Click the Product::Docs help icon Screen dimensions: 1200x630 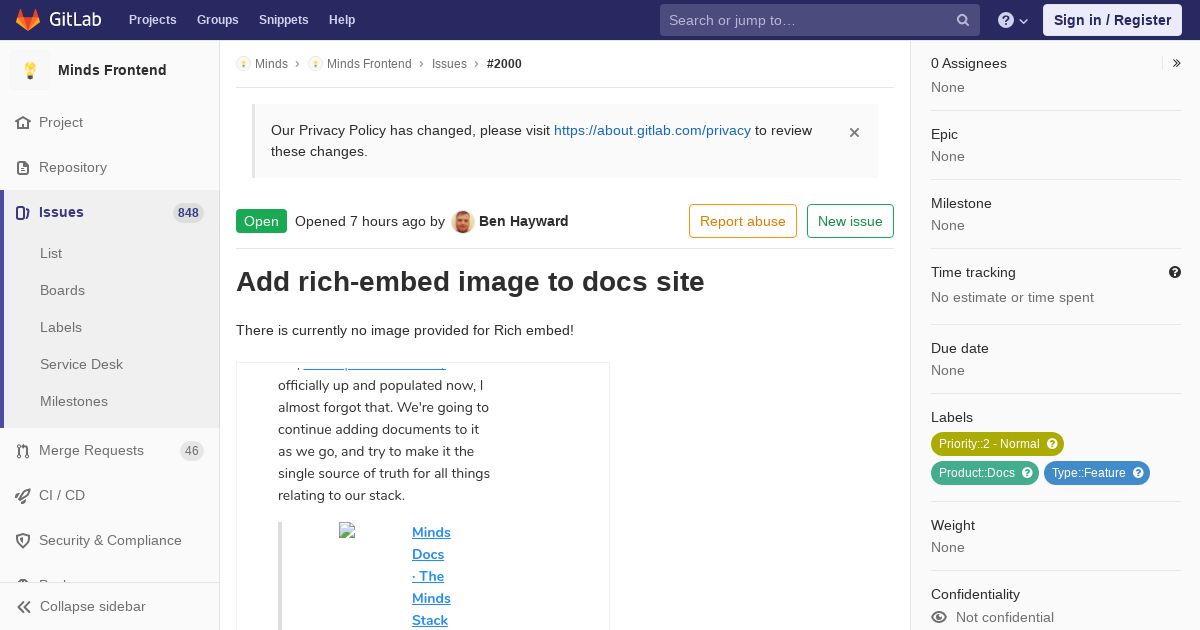pos(1027,473)
